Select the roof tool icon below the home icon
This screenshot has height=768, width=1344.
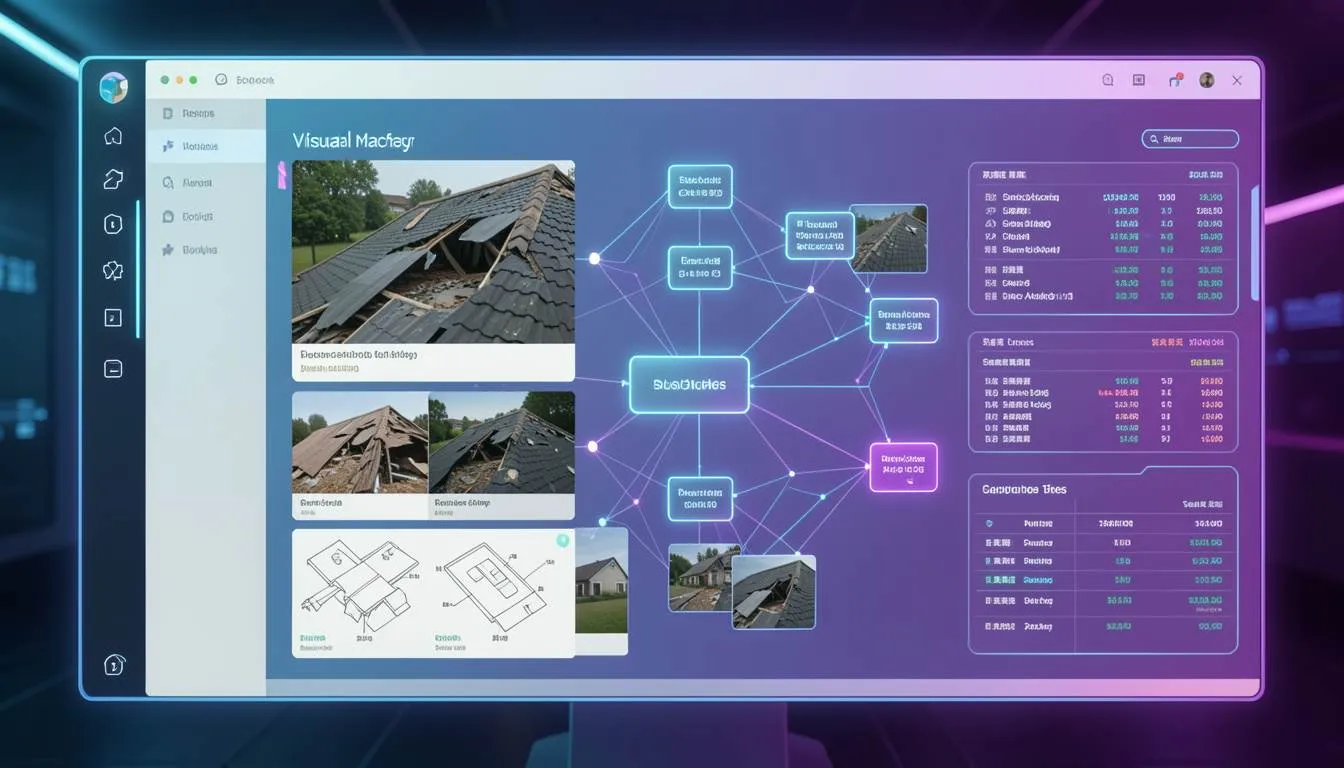click(113, 179)
